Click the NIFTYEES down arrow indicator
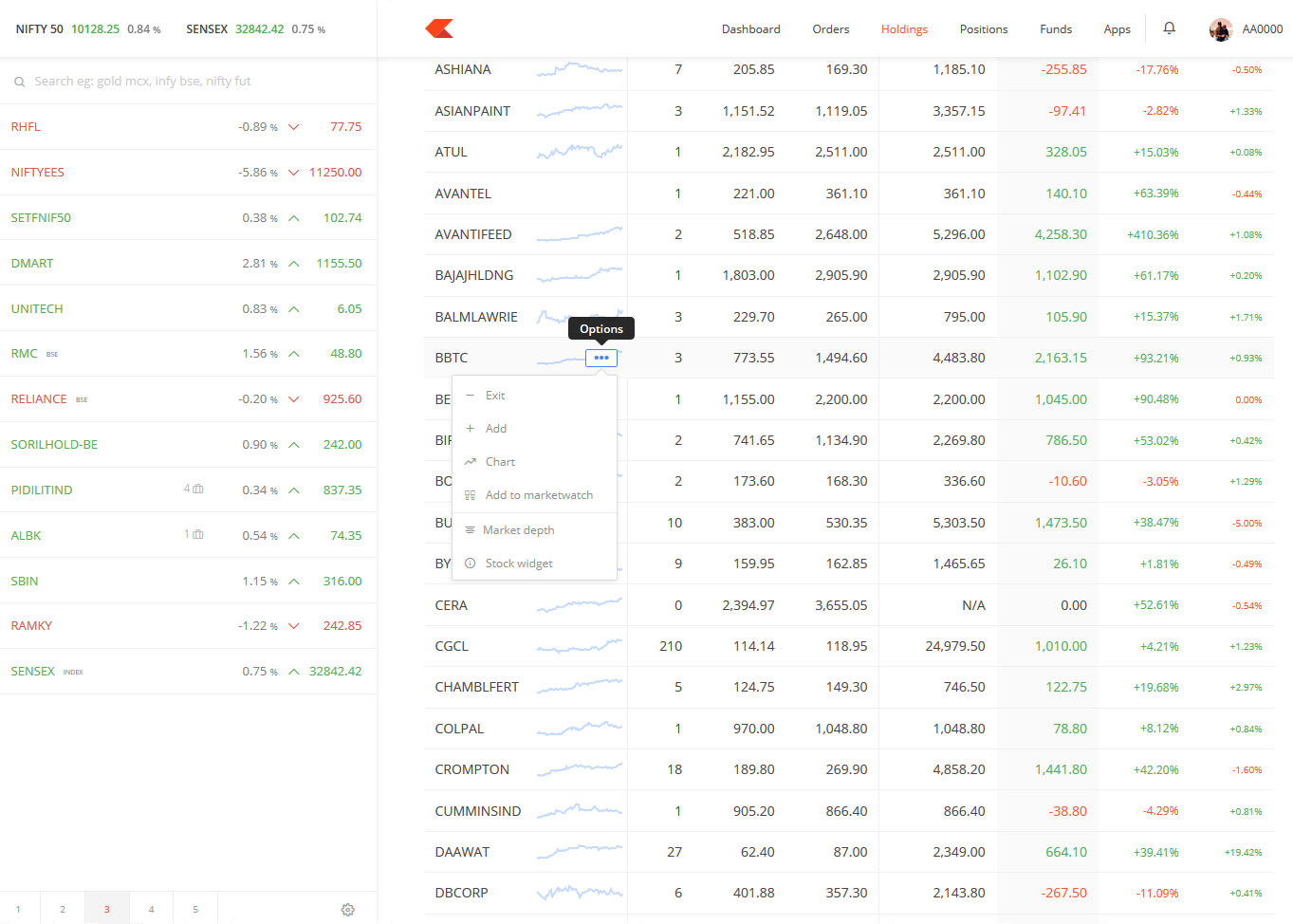Image resolution: width=1293 pixels, height=924 pixels. tap(294, 173)
